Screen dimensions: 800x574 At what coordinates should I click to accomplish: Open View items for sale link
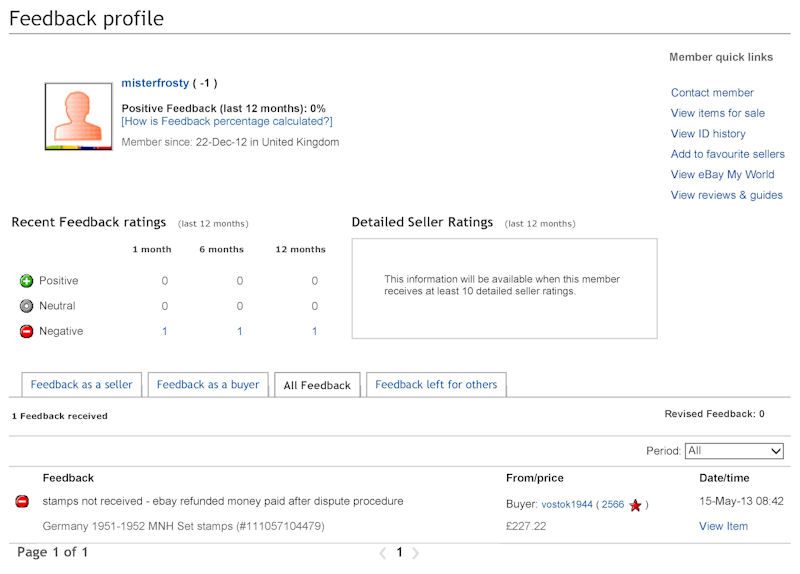tap(718, 113)
